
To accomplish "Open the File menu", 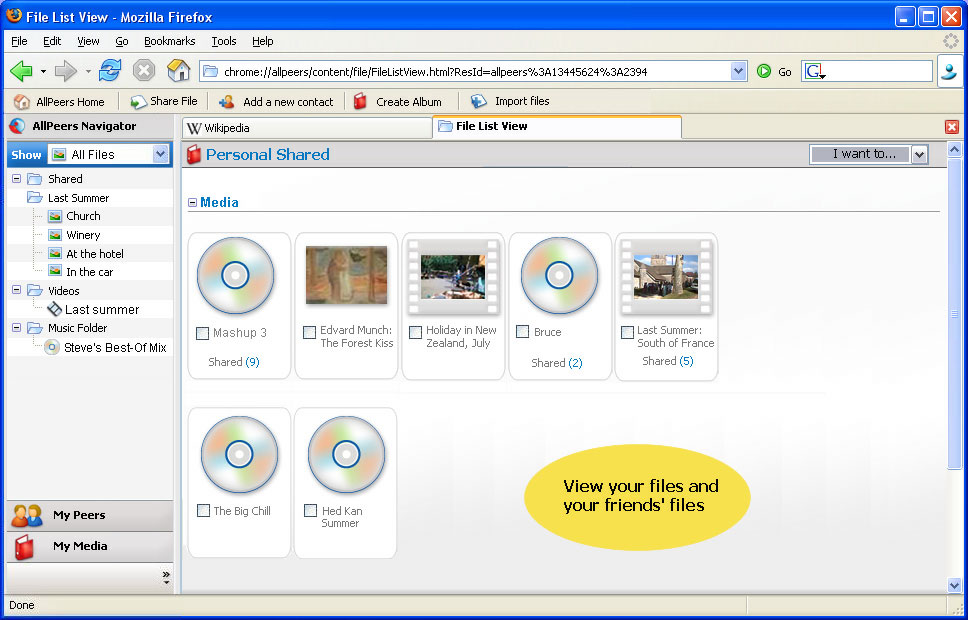I will 19,41.
